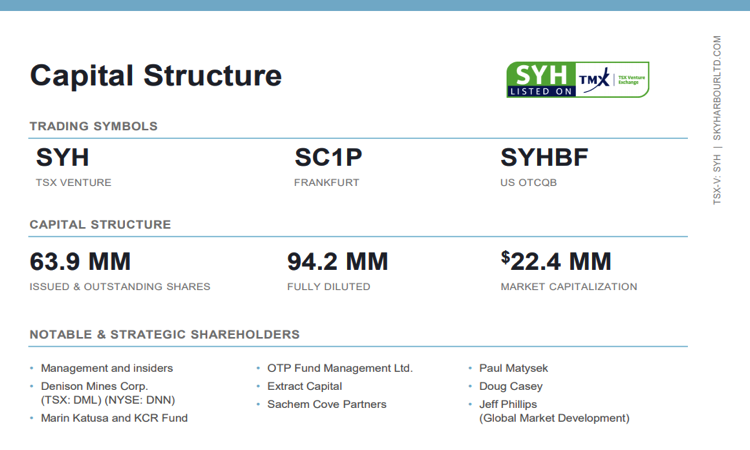Click ISSUED & OUTSTANDING SHARES label
Viewport: 750px width, 450px height.
[120, 286]
